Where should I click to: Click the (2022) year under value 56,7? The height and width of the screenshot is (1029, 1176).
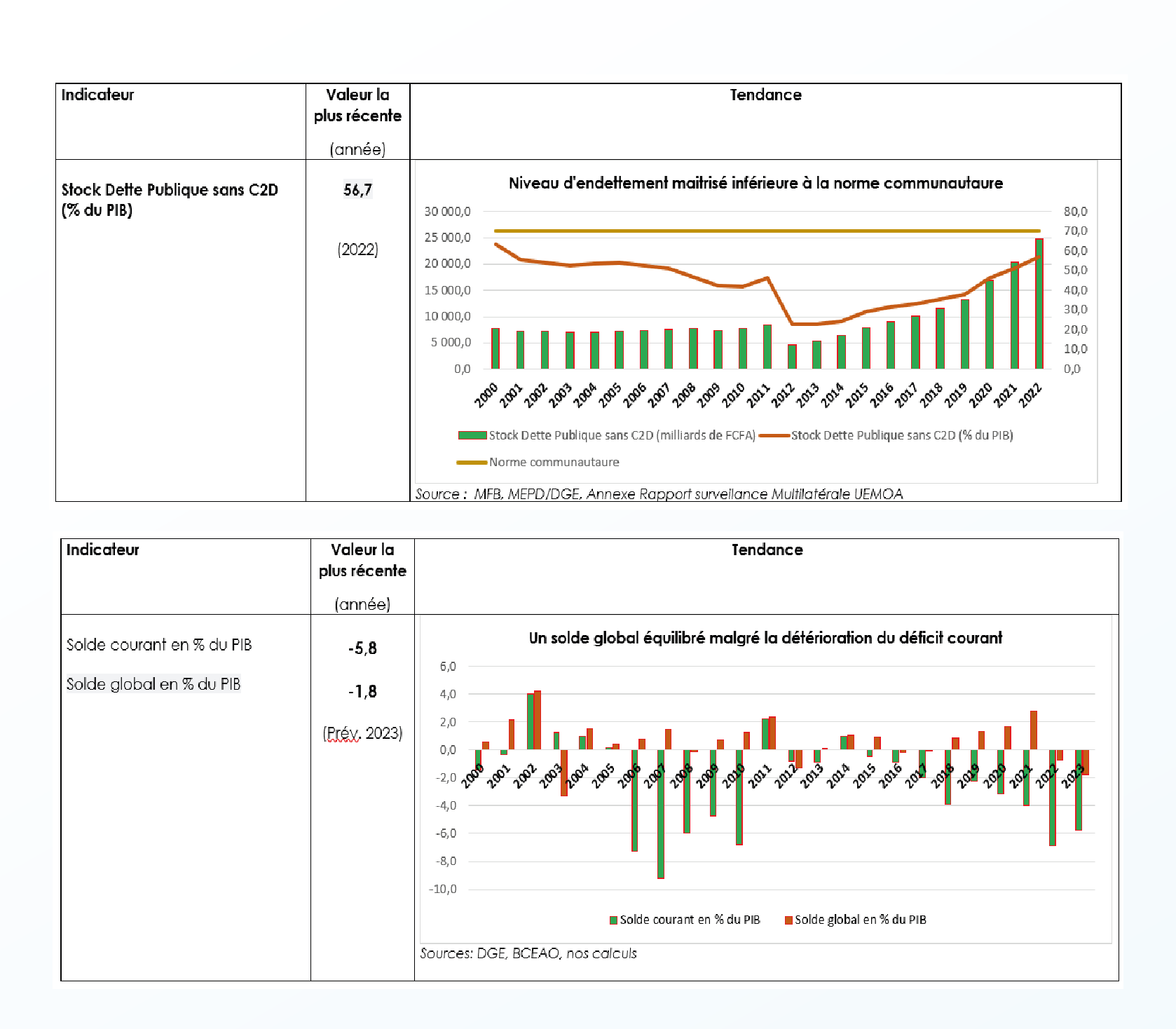point(357,250)
